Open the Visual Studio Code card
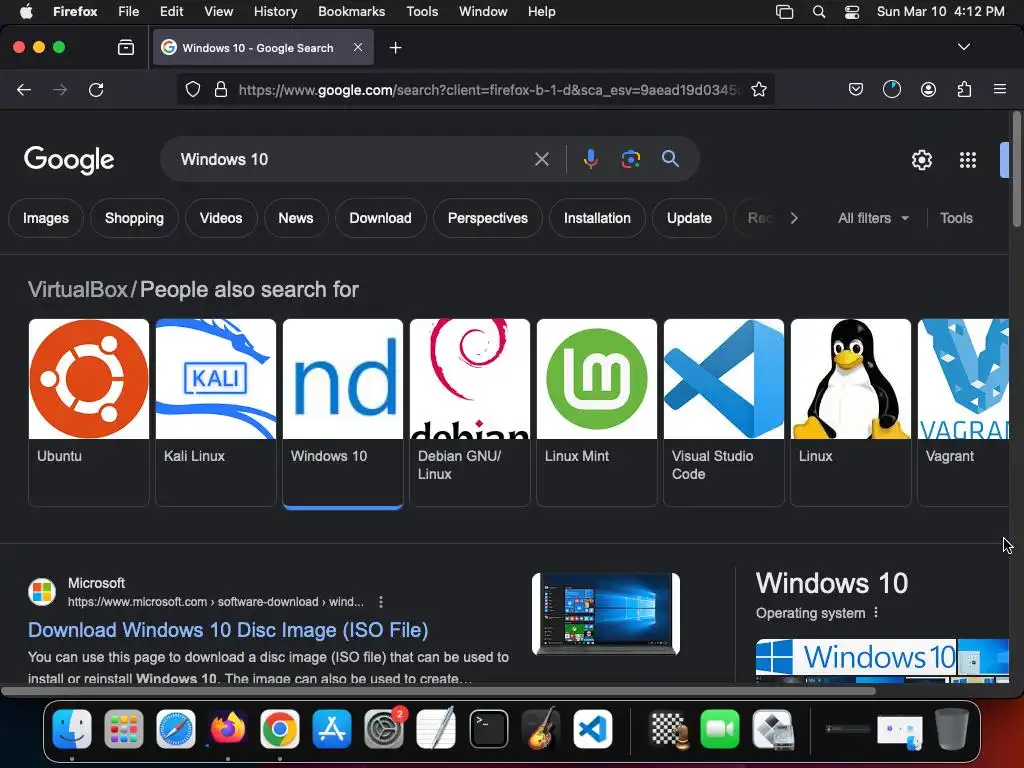 pyautogui.click(x=724, y=413)
